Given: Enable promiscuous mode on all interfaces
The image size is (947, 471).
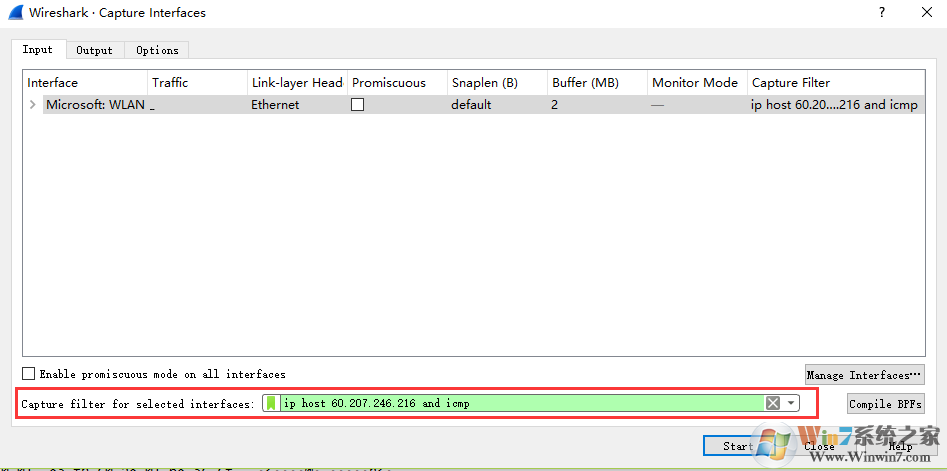Looking at the screenshot, I should [28, 374].
